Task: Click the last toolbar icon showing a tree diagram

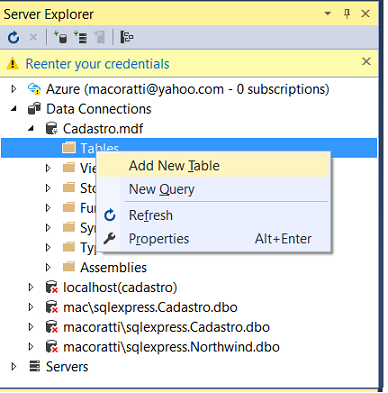Action: point(127,37)
